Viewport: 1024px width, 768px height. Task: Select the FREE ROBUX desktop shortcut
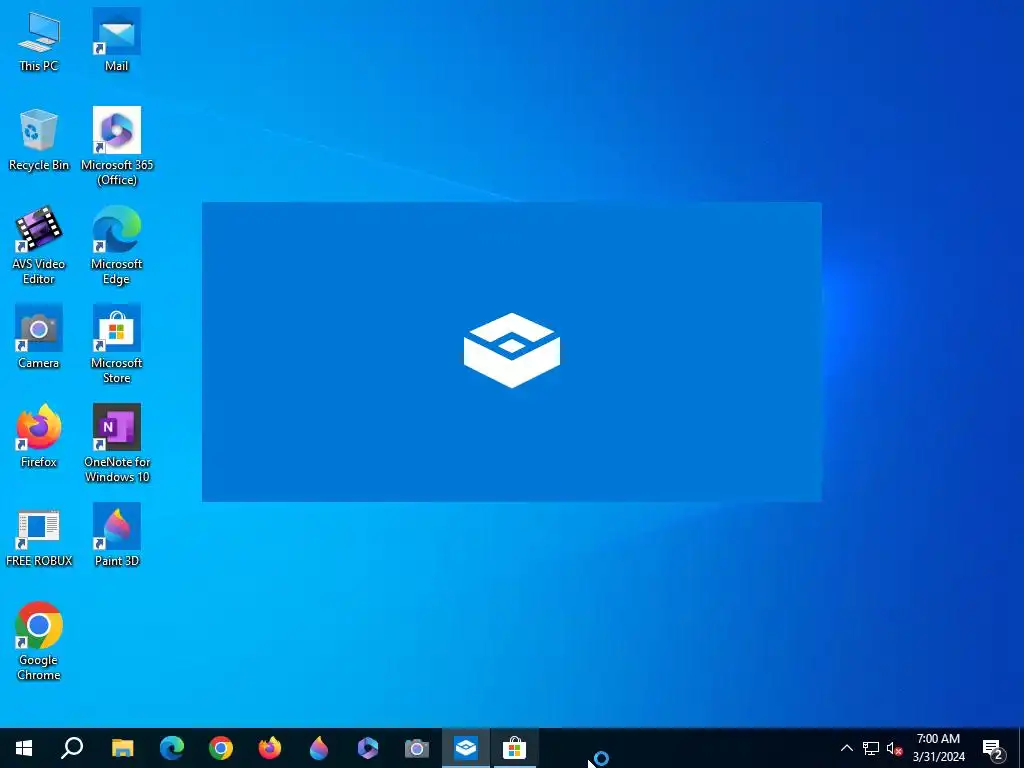click(39, 536)
